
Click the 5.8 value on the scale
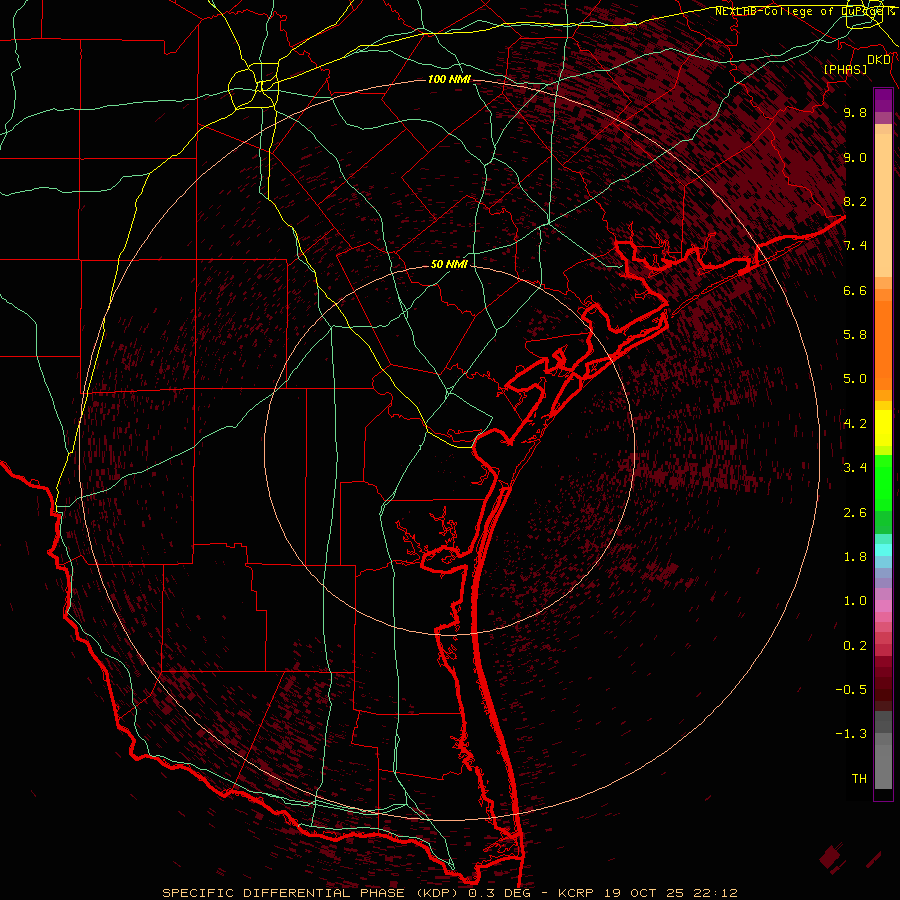(x=855, y=335)
